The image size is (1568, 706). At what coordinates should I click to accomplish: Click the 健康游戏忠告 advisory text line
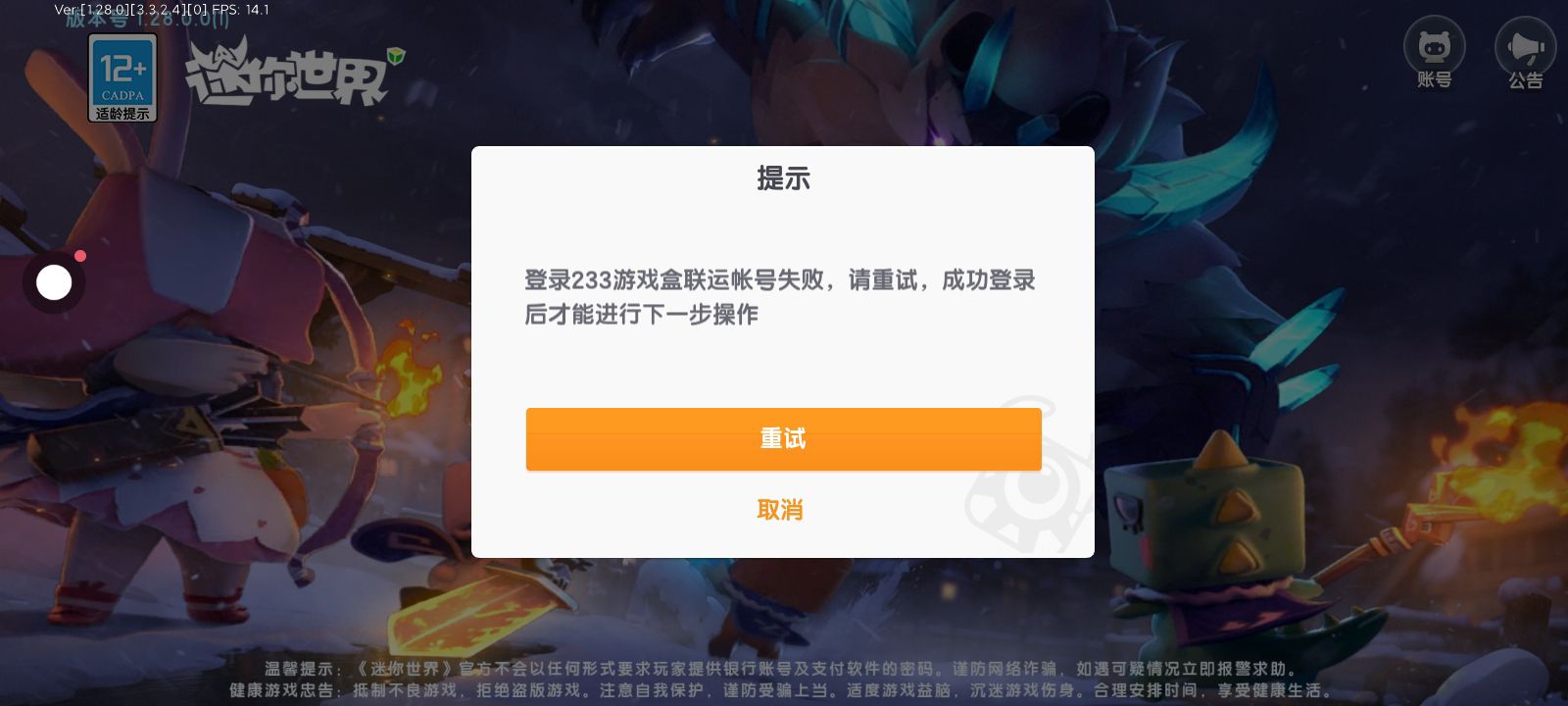click(781, 690)
